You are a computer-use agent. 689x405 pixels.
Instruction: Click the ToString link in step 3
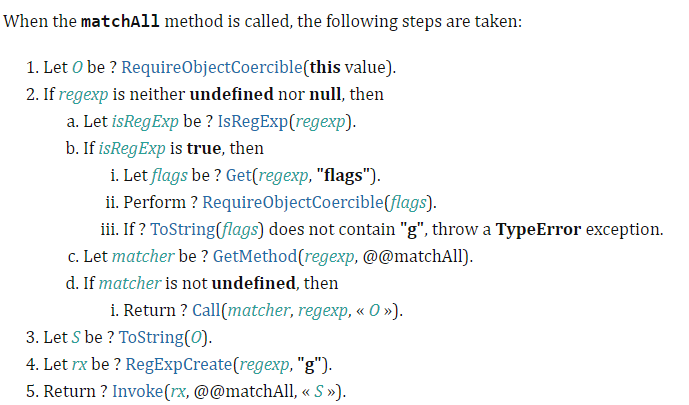coord(151,337)
